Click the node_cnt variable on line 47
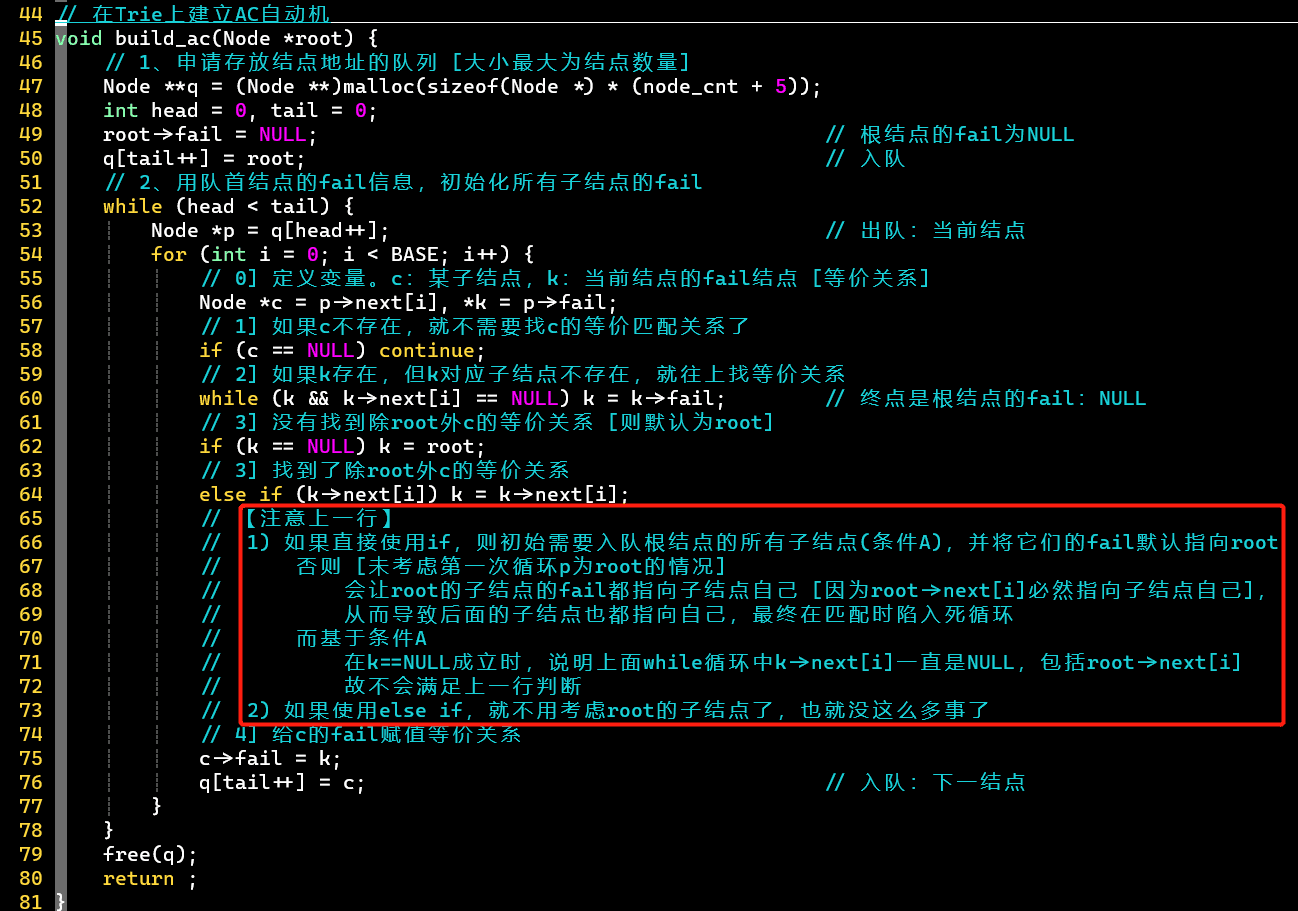The image size is (1298, 911). [692, 86]
